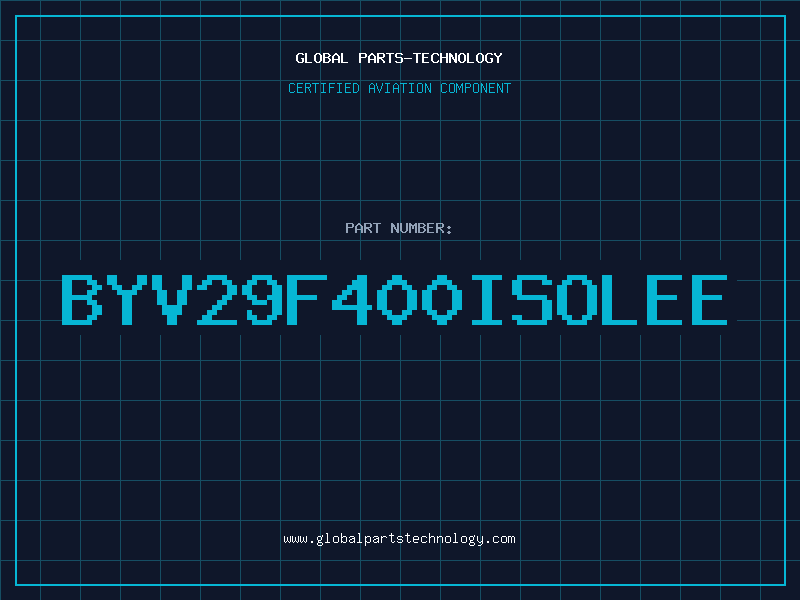Viewport: 800px width, 600px height.
Task: Click the word NUMBER: in the label
Action: (x=421, y=228)
